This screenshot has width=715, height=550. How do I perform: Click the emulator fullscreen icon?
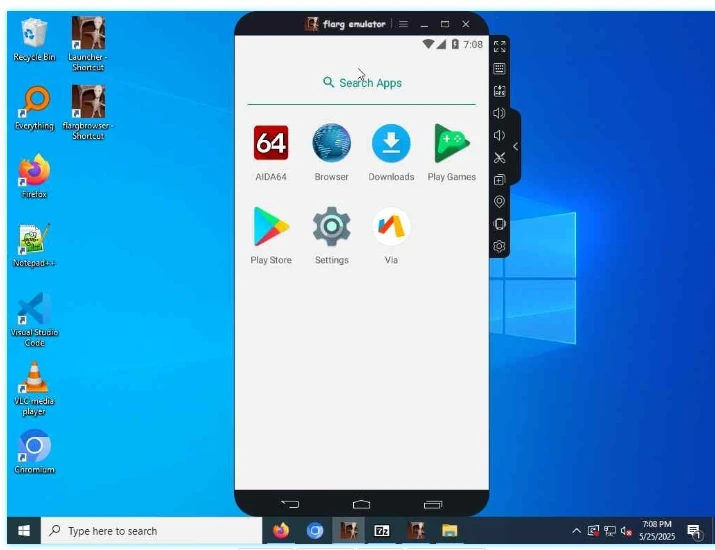[x=499, y=47]
